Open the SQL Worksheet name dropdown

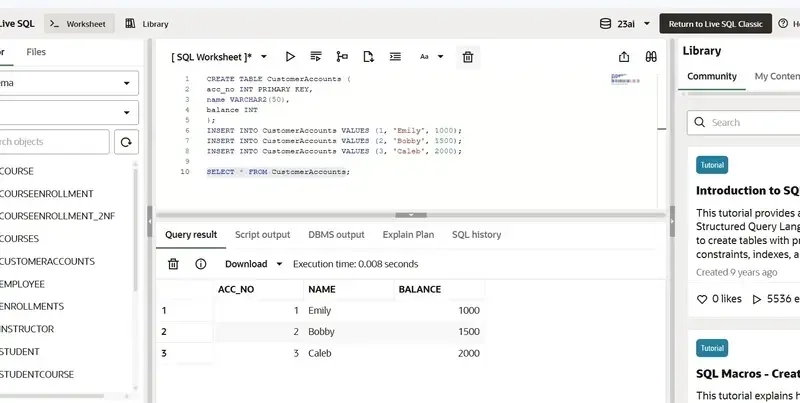pos(218,57)
